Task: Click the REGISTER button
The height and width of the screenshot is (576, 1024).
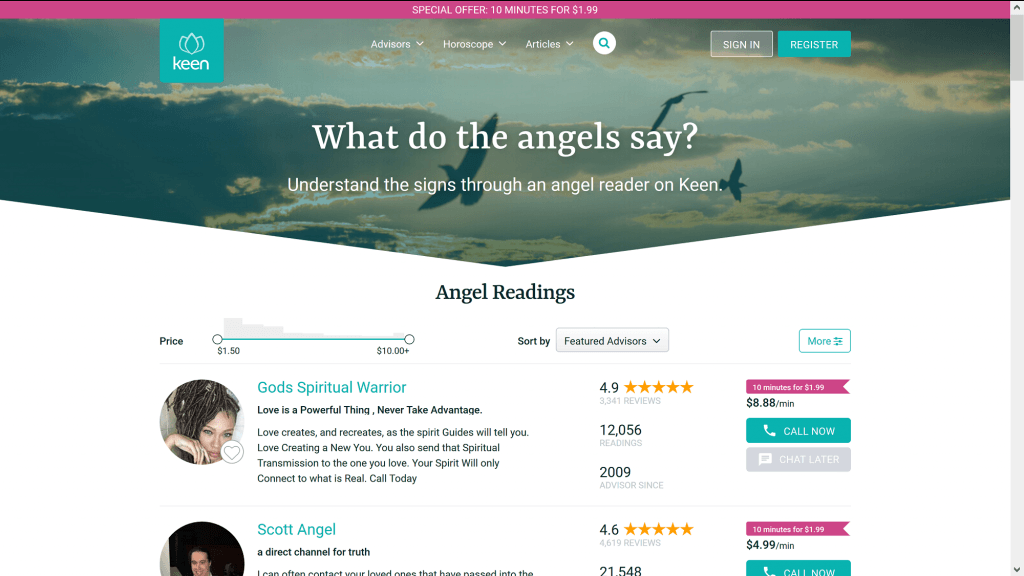Action: (x=814, y=44)
